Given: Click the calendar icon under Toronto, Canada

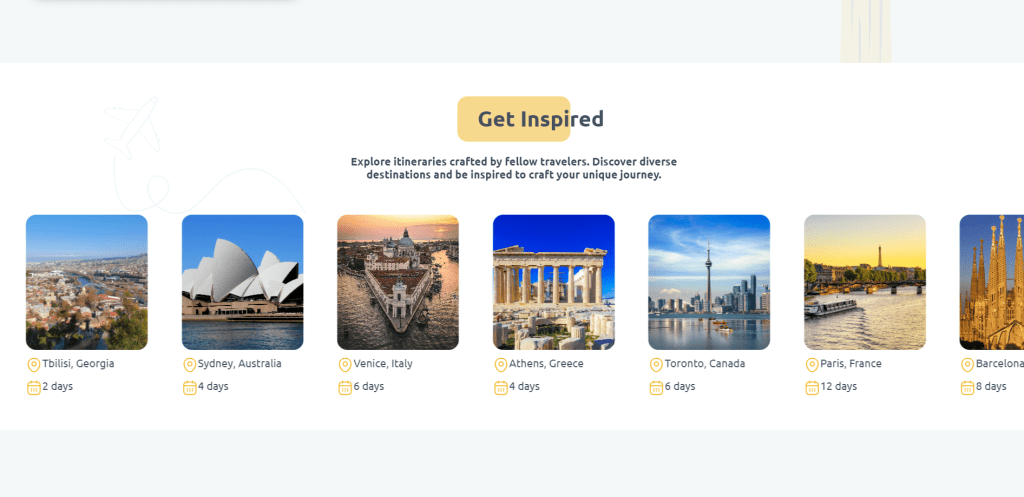Looking at the screenshot, I should [656, 388].
